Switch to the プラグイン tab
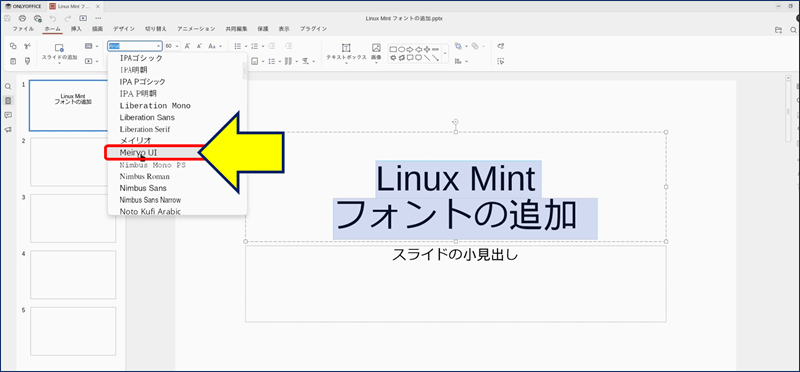800x372 pixels. (313, 29)
